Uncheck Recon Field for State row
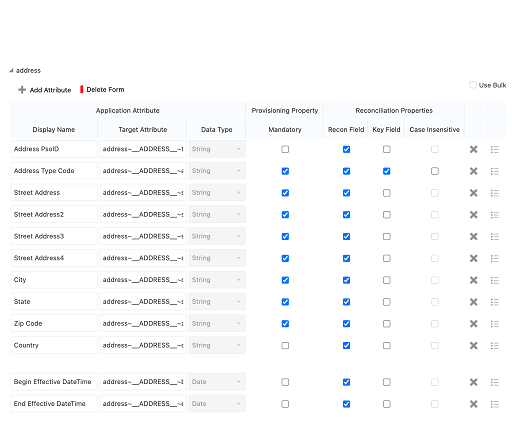Viewport: 512px width, 428px height. 346,302
